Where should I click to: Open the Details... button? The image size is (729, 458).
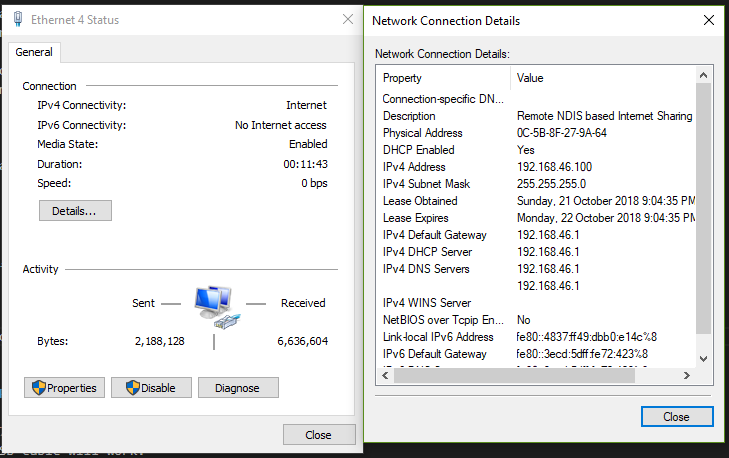tap(75, 211)
